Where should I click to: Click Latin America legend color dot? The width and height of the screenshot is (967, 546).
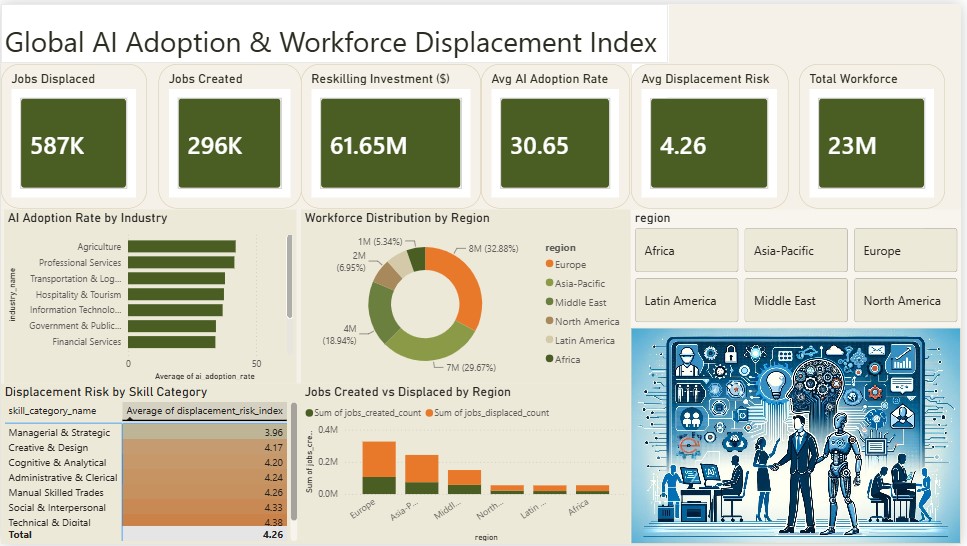(549, 340)
